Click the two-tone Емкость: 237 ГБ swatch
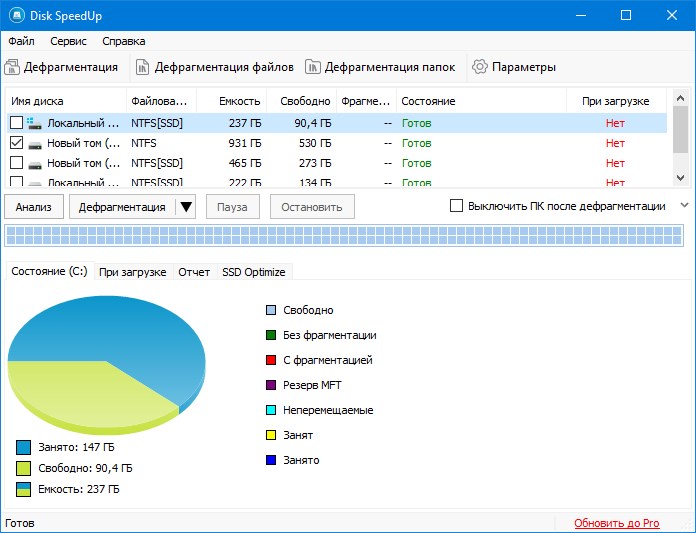 click(x=24, y=489)
